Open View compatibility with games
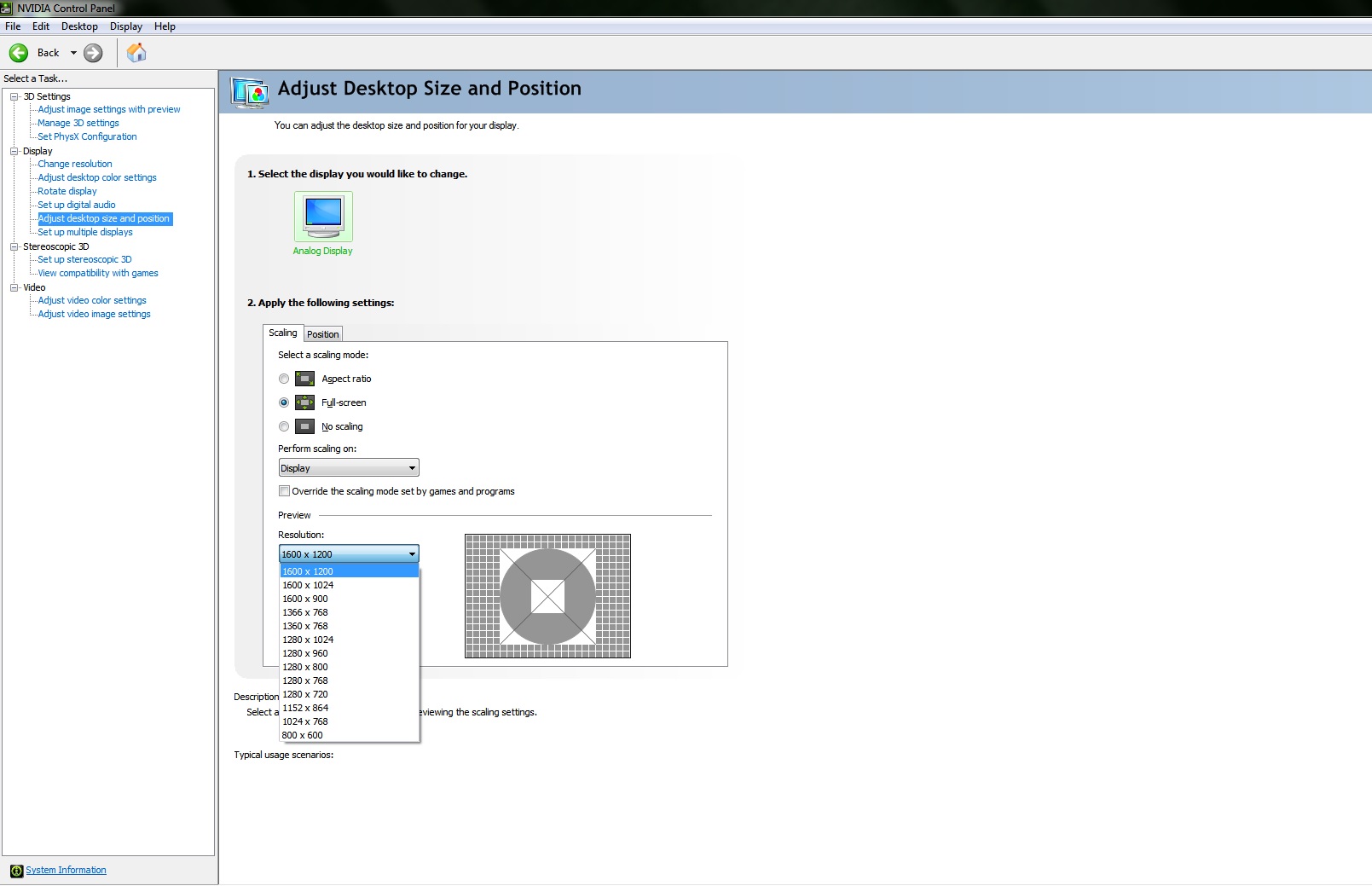The height and width of the screenshot is (886, 1372). click(98, 273)
